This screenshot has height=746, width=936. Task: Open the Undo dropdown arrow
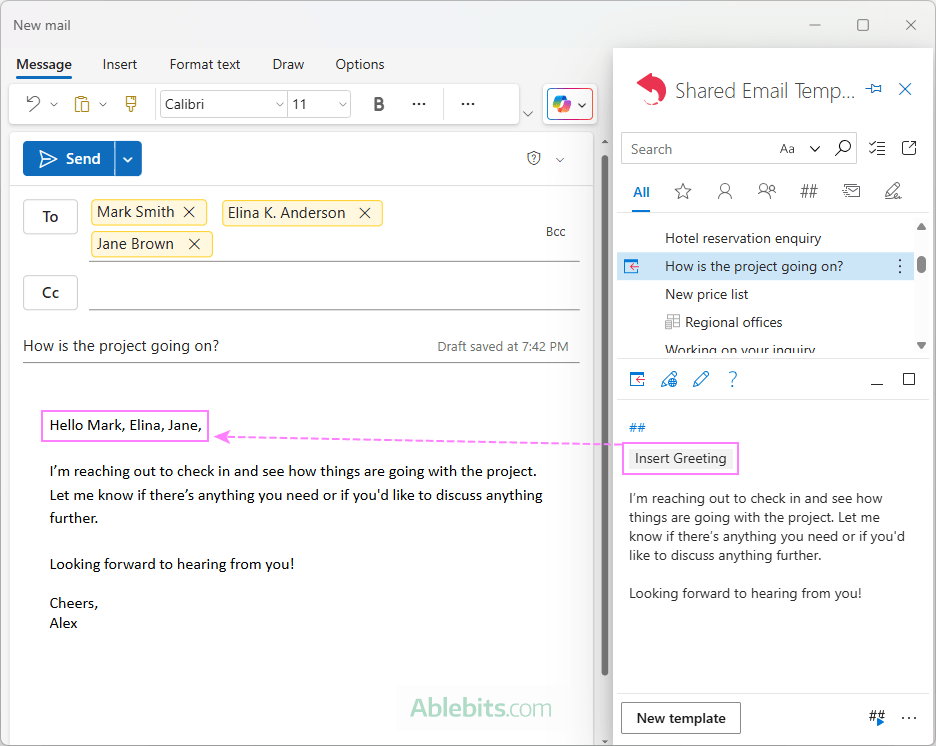click(x=54, y=104)
